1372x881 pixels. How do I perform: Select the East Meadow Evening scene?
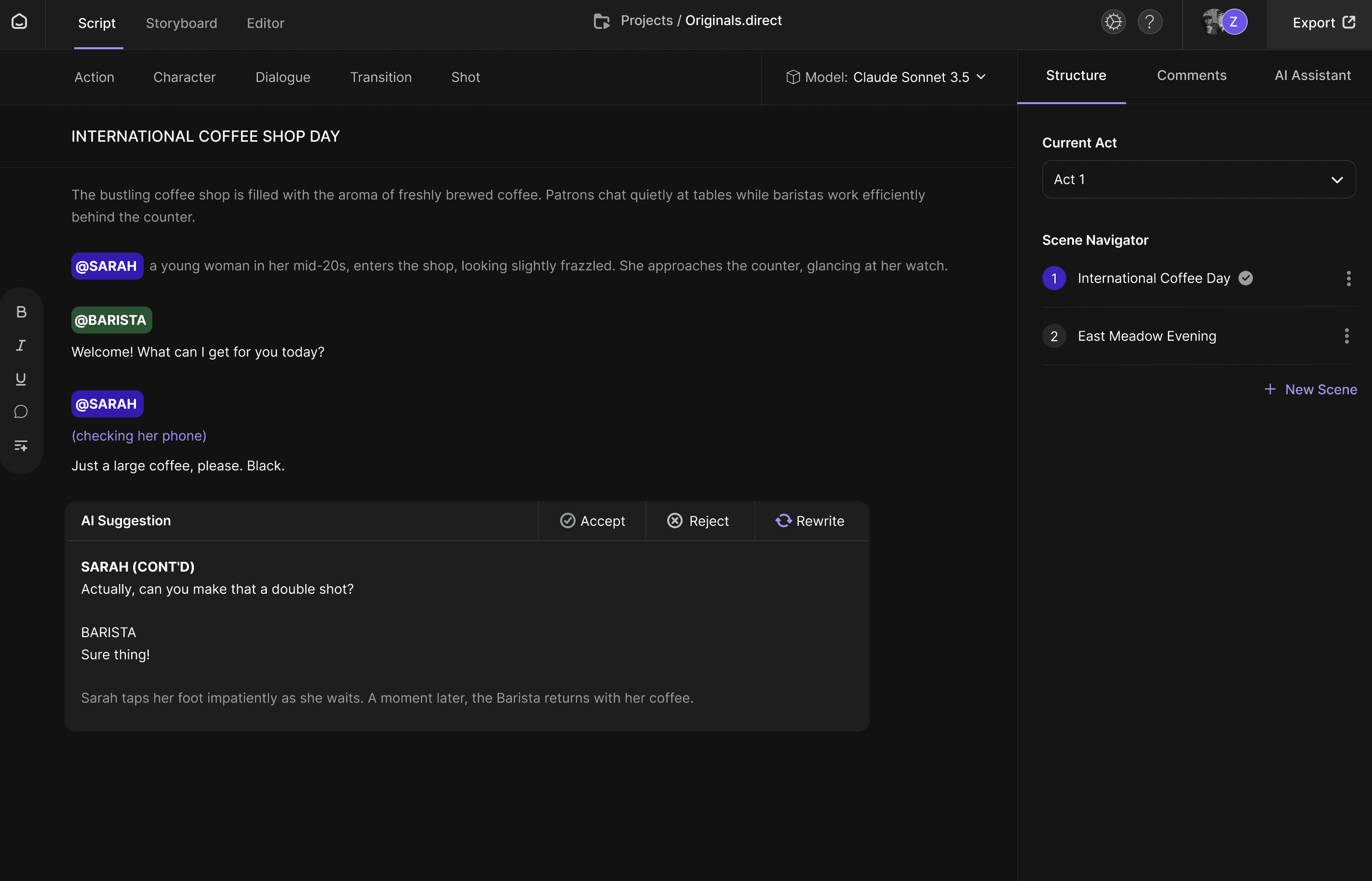coord(1146,336)
